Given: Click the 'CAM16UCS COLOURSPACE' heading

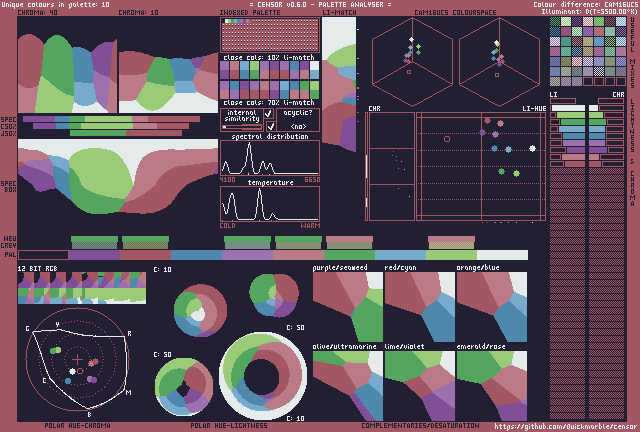Looking at the screenshot, I should [455, 13].
